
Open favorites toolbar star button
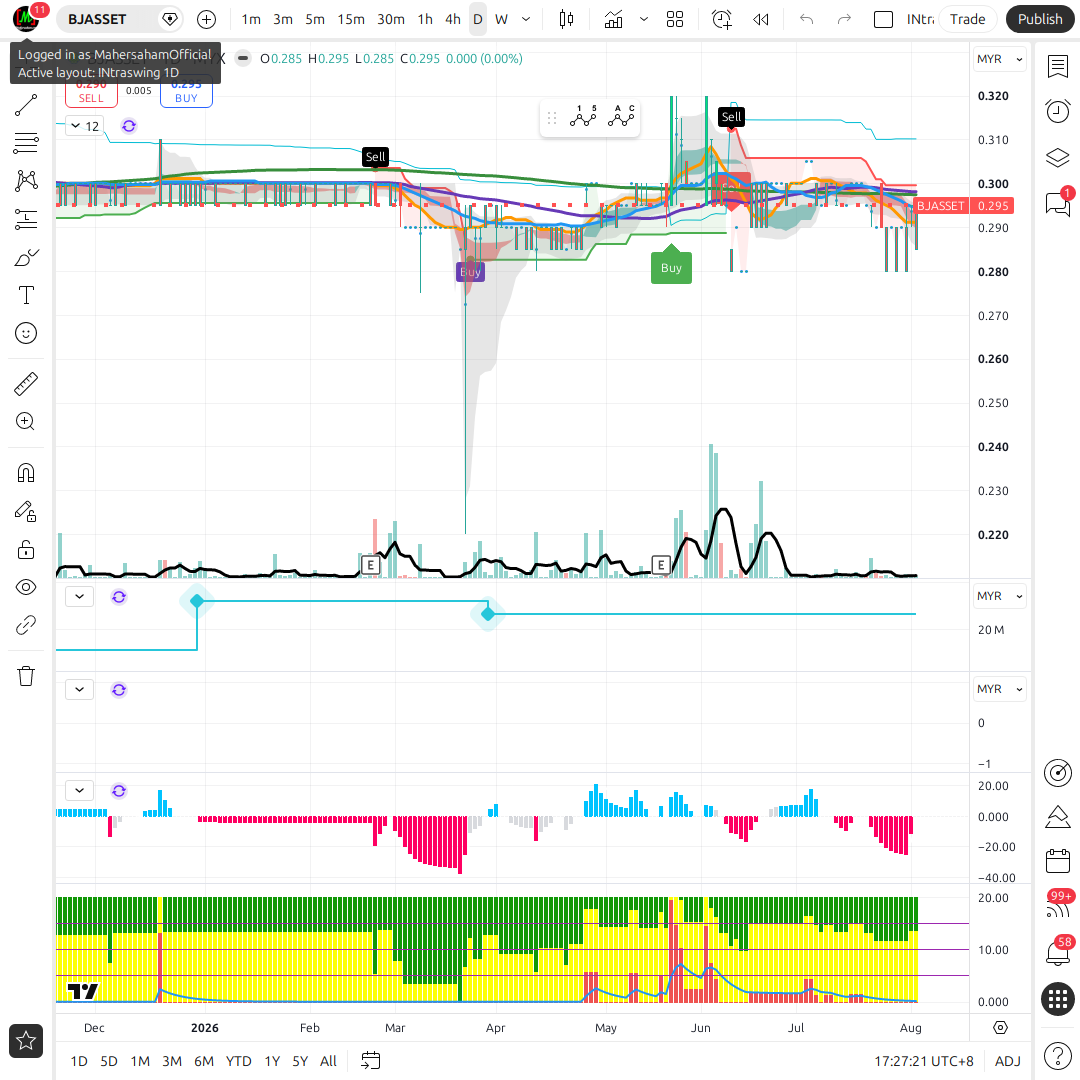(26, 1041)
